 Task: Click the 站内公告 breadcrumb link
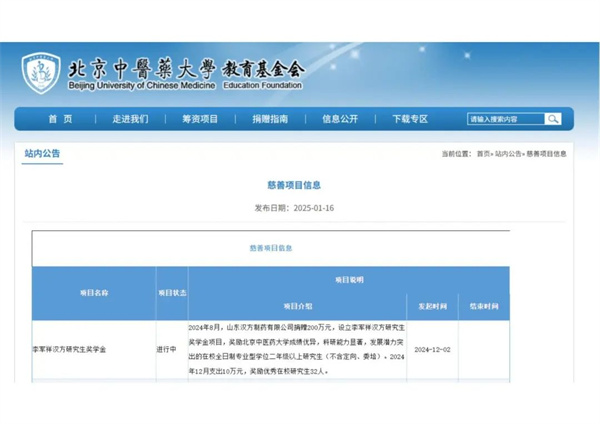click(509, 154)
